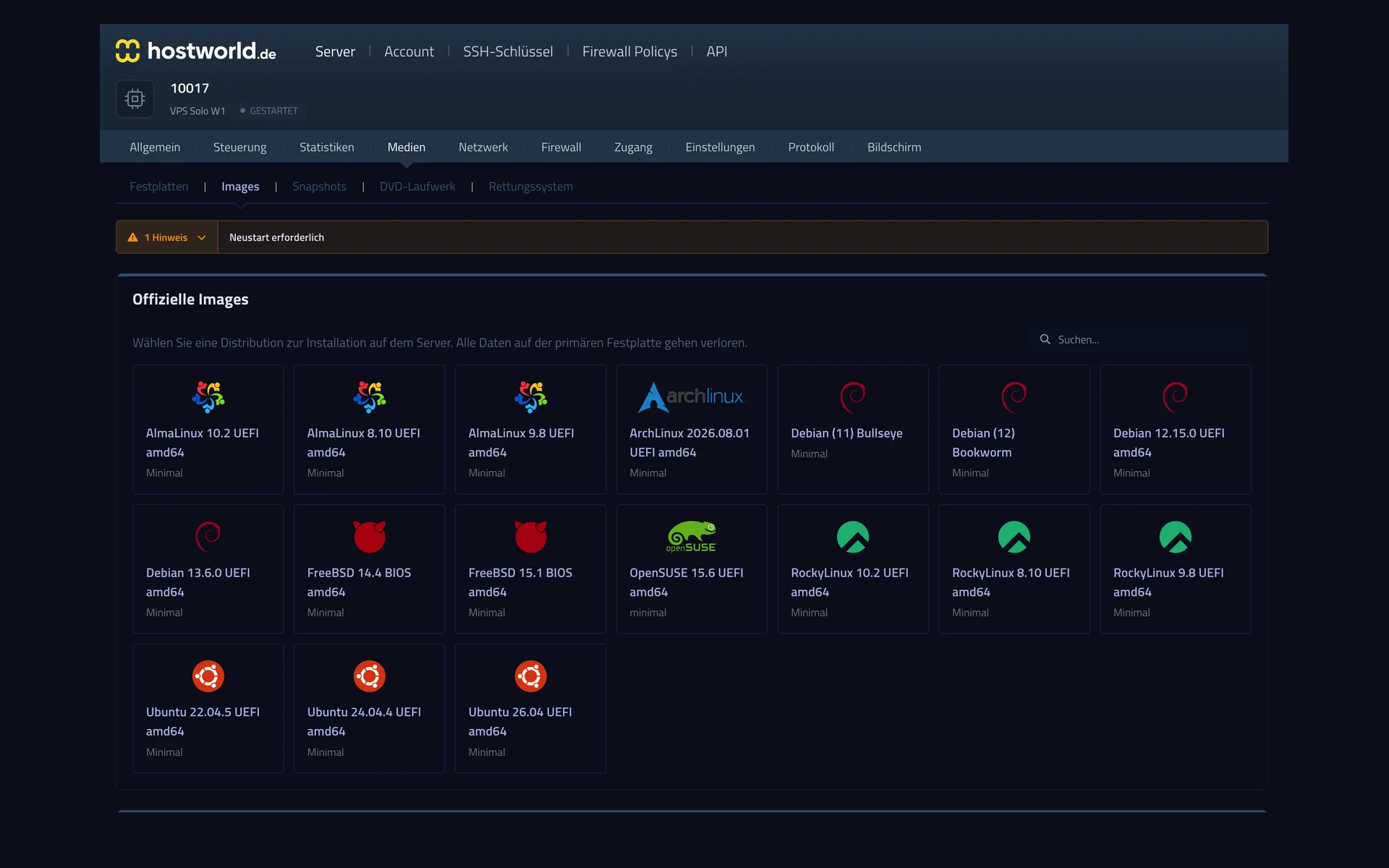This screenshot has width=1389, height=868.
Task: Open the Bildschirm tab
Action: coord(894,147)
